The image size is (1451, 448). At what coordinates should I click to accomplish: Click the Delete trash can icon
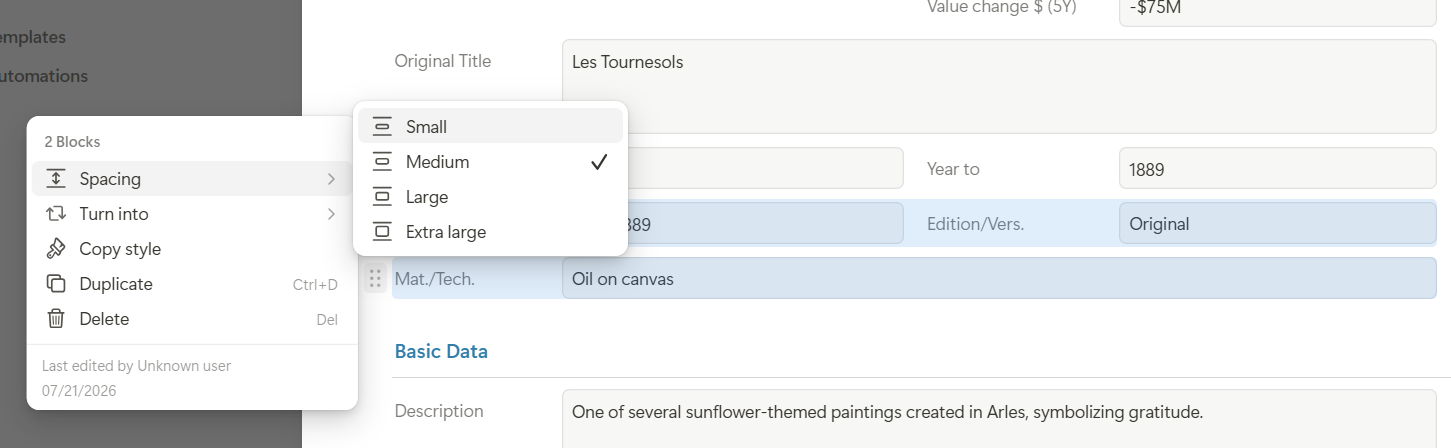(x=56, y=319)
